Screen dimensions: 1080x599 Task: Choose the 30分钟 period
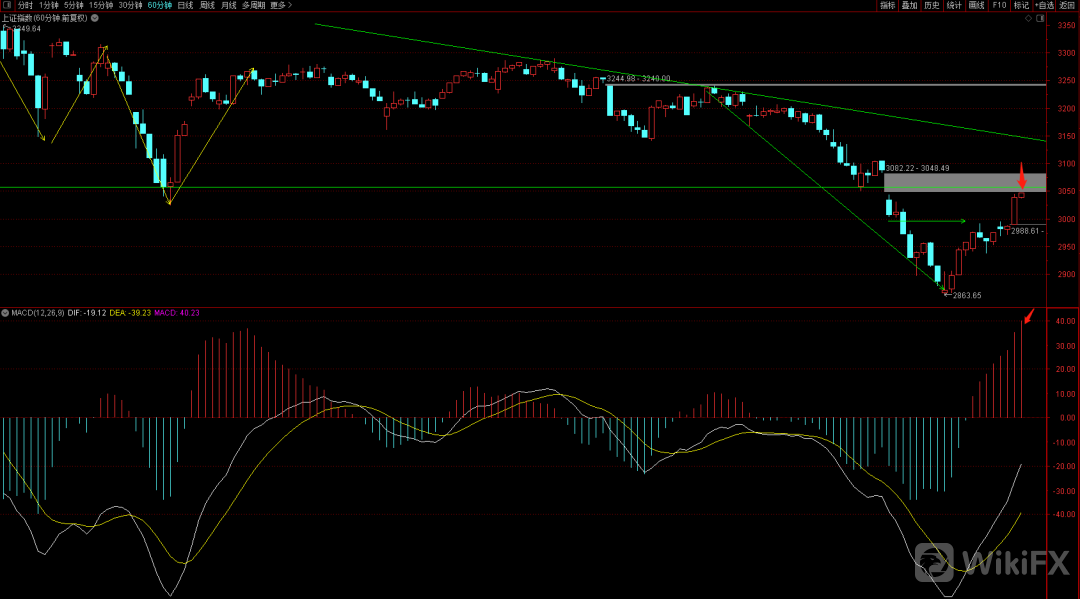pos(130,5)
